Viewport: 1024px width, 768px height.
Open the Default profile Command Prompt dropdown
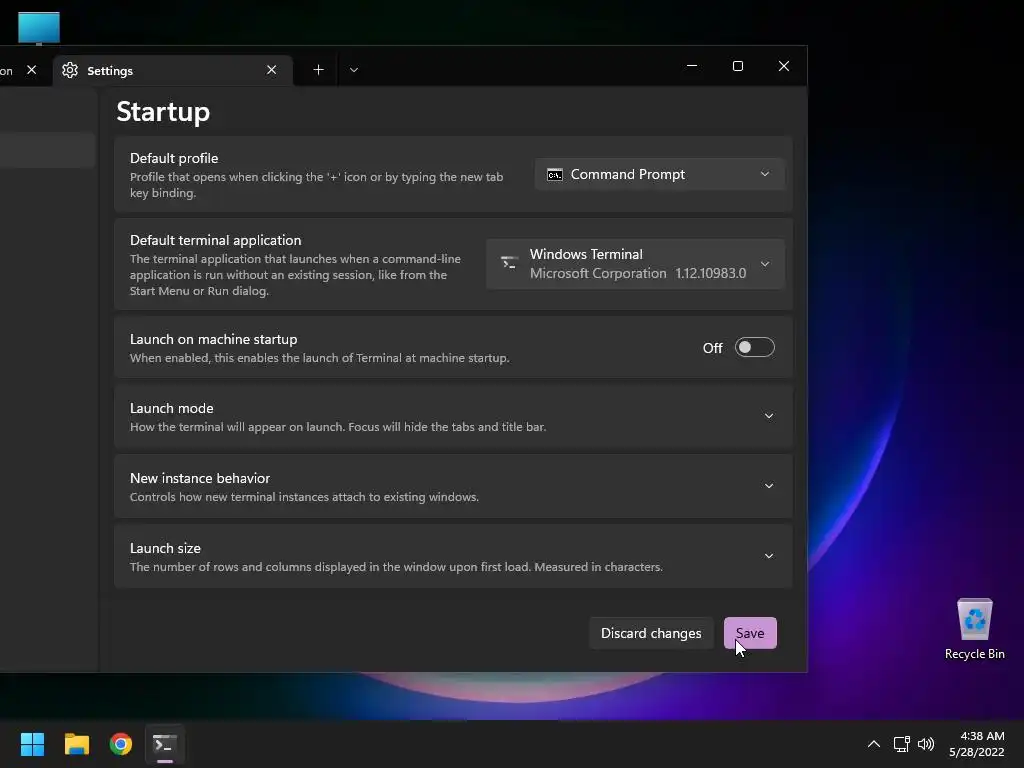point(660,174)
